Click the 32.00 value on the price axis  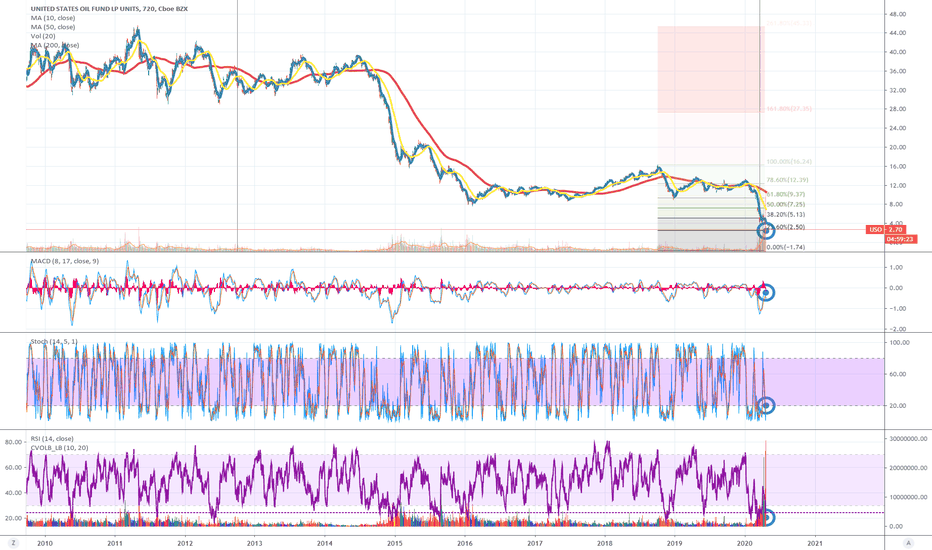pyautogui.click(x=898, y=90)
